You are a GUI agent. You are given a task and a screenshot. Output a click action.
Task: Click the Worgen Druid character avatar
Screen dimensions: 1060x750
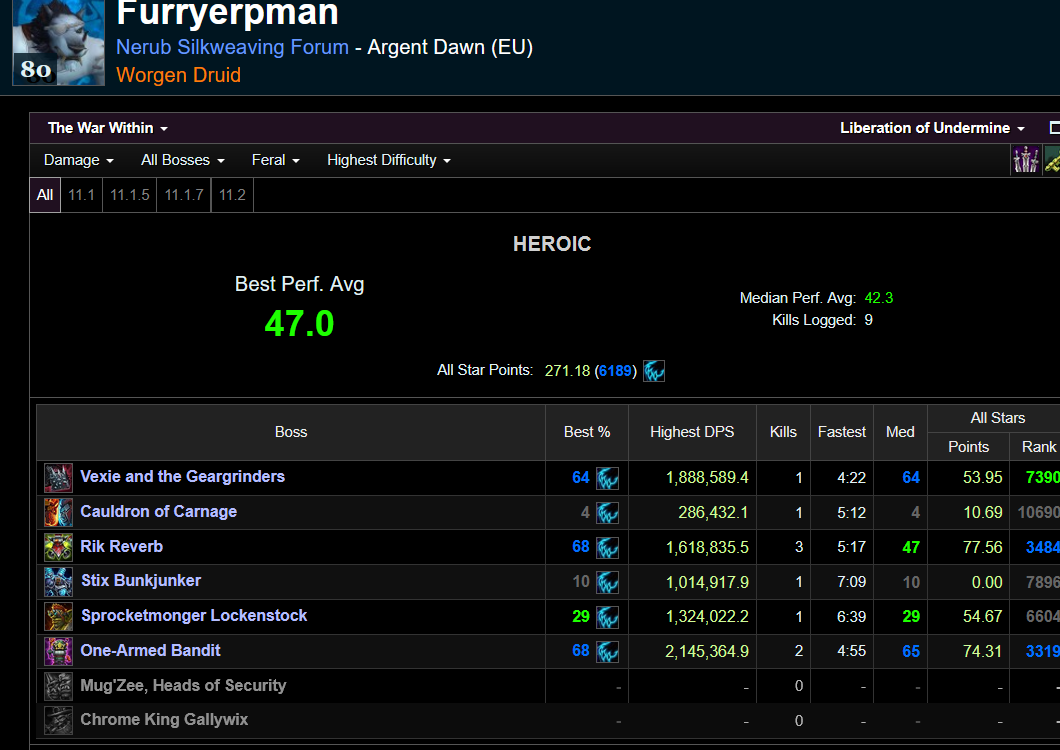click(x=59, y=42)
